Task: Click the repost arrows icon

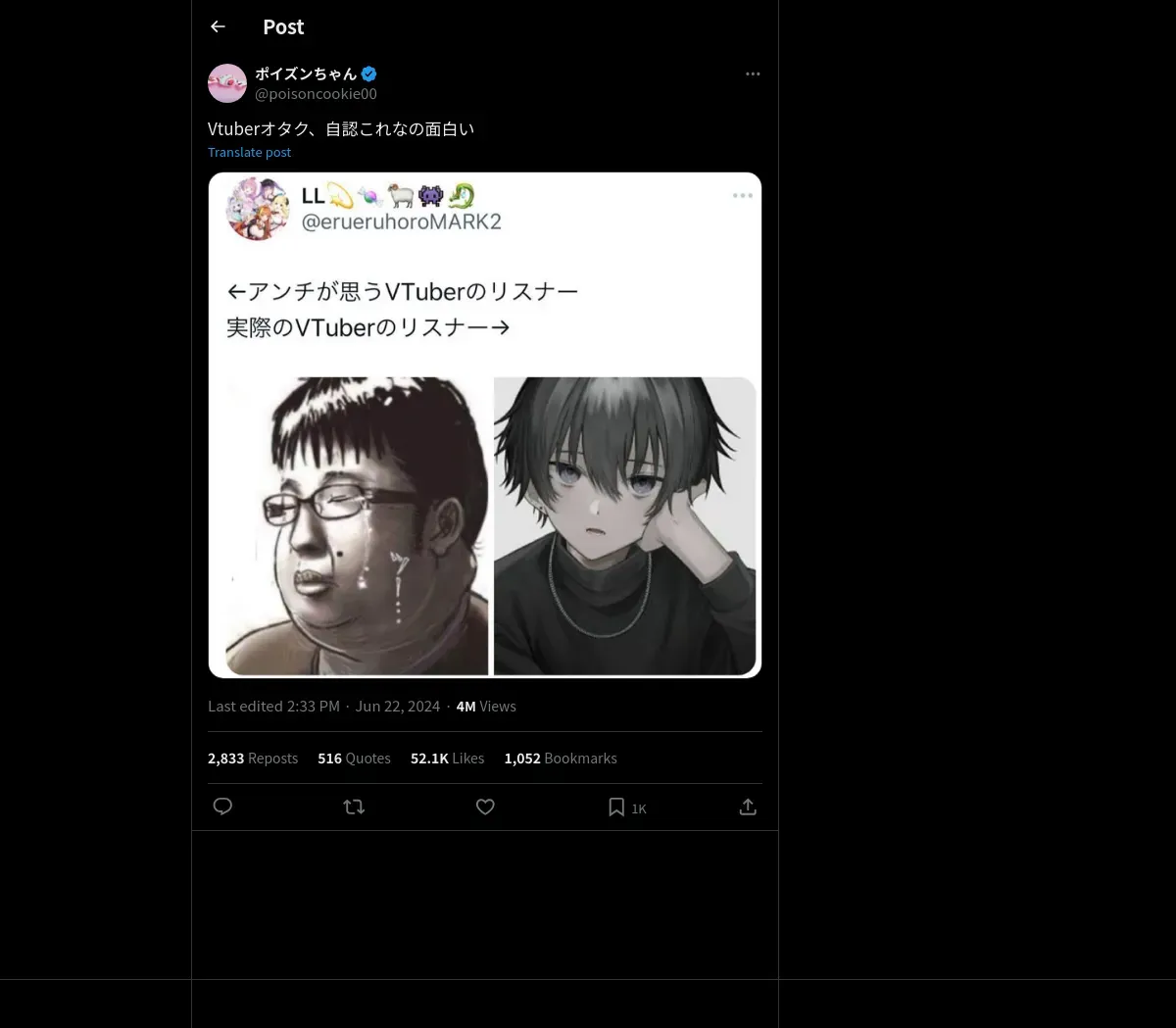Action: (354, 807)
